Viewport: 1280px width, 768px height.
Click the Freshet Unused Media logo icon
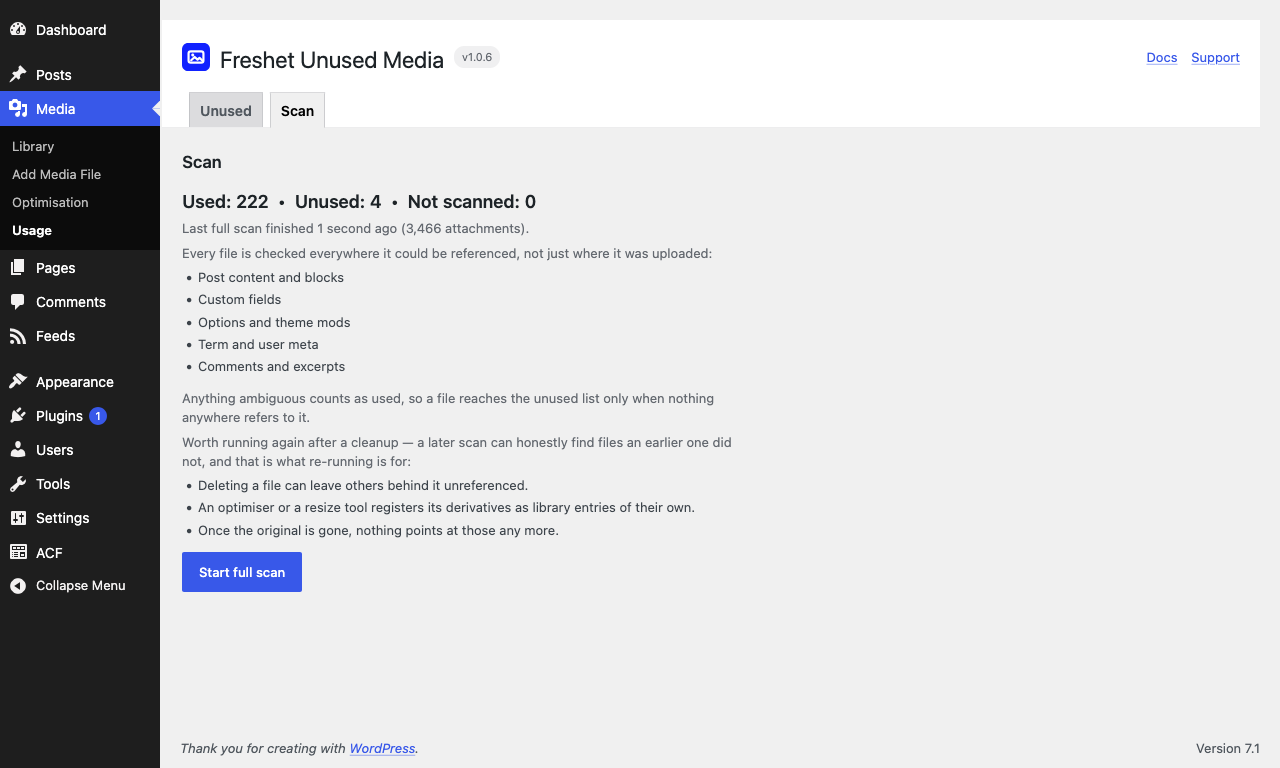pos(196,57)
